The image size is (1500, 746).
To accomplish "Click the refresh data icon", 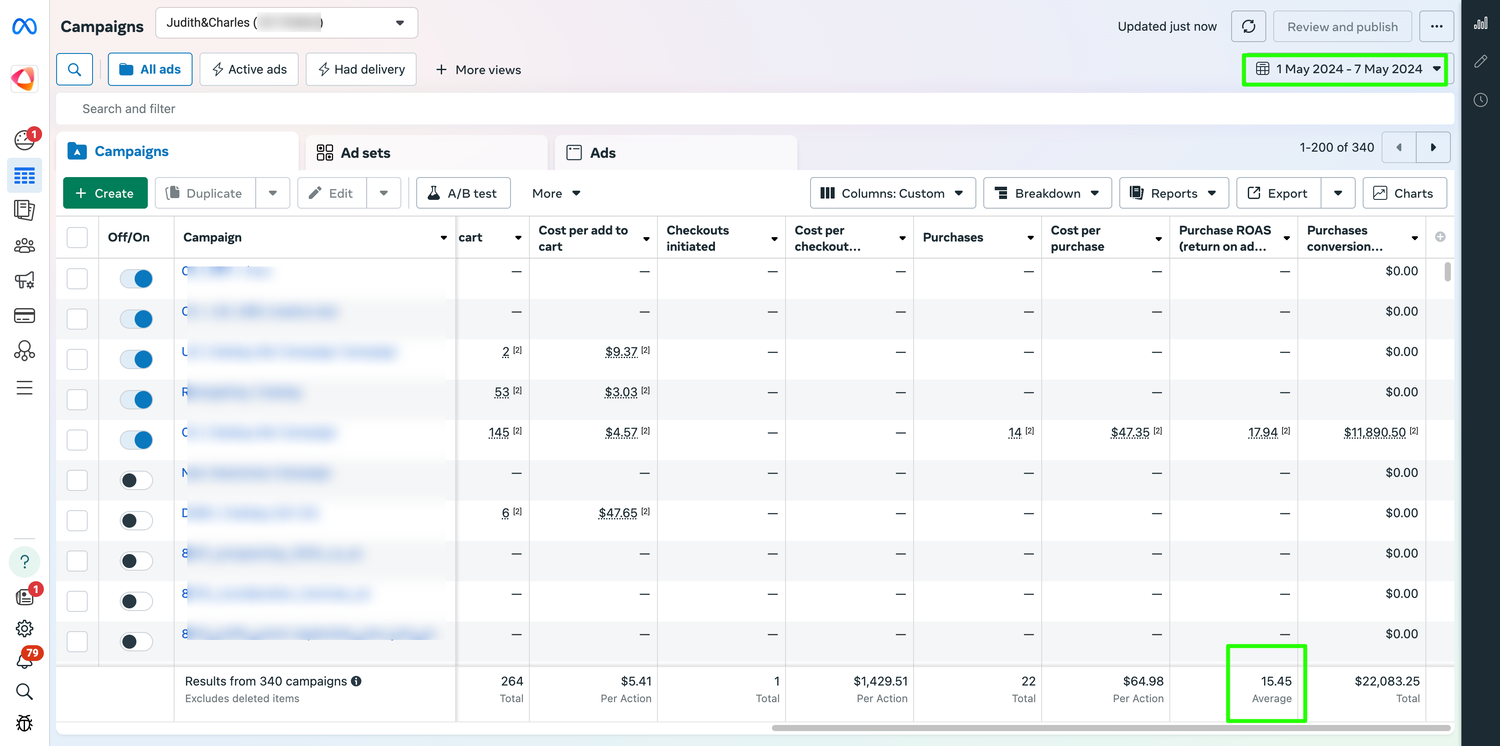I will (1249, 27).
